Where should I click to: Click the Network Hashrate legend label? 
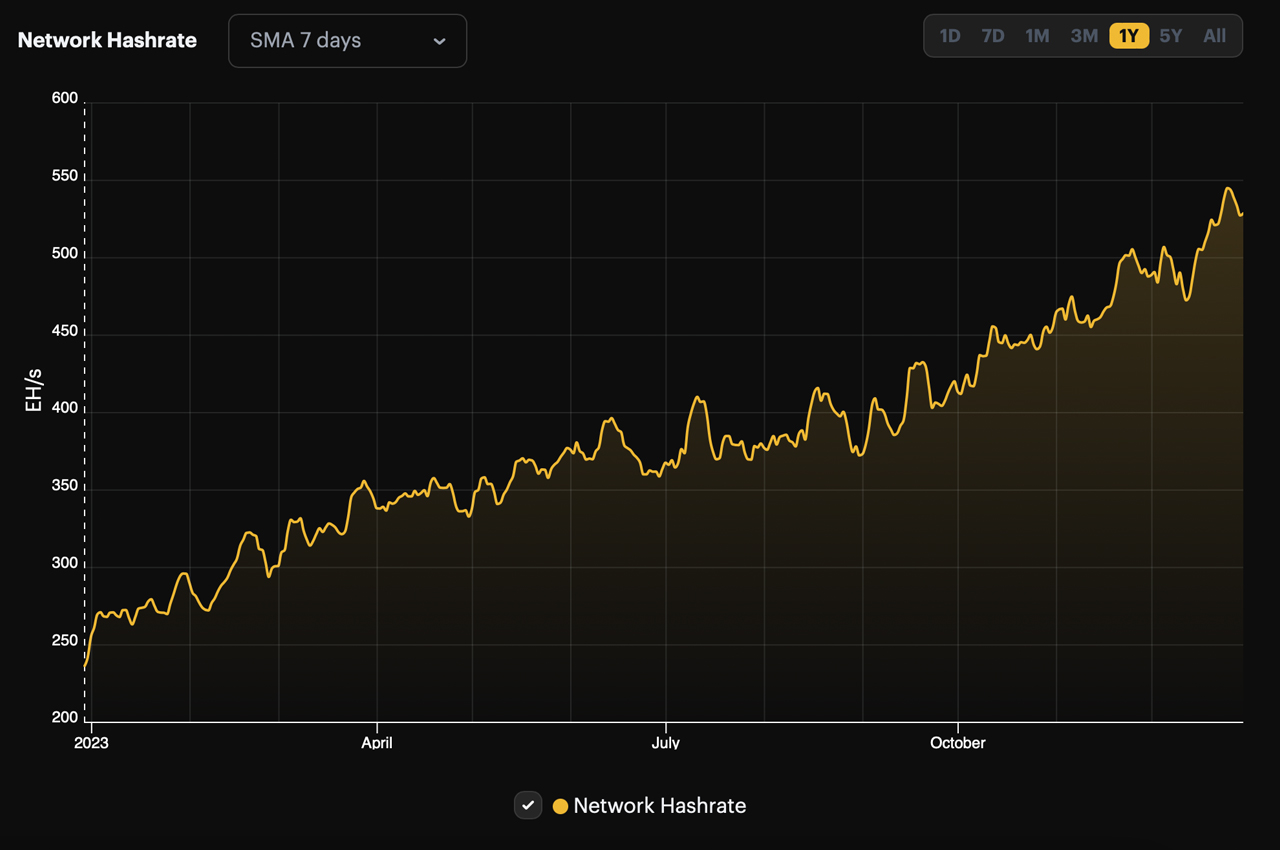click(659, 806)
